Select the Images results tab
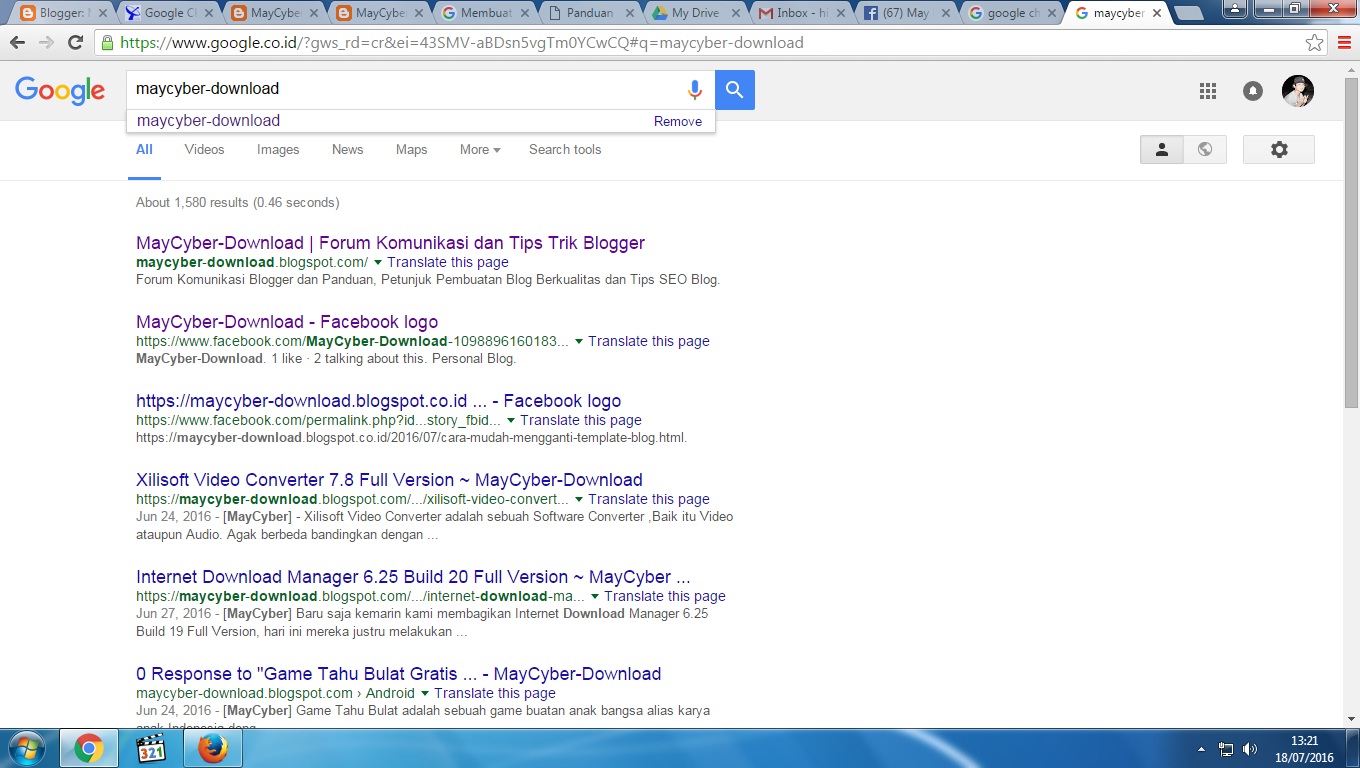This screenshot has height=768, width=1360. tap(278, 150)
